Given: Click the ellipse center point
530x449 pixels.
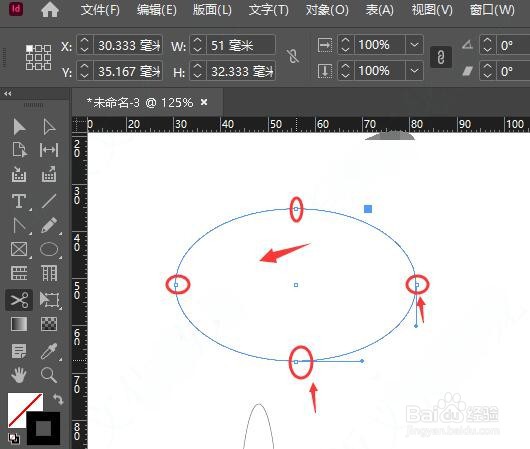Looking at the screenshot, I should coord(296,285).
